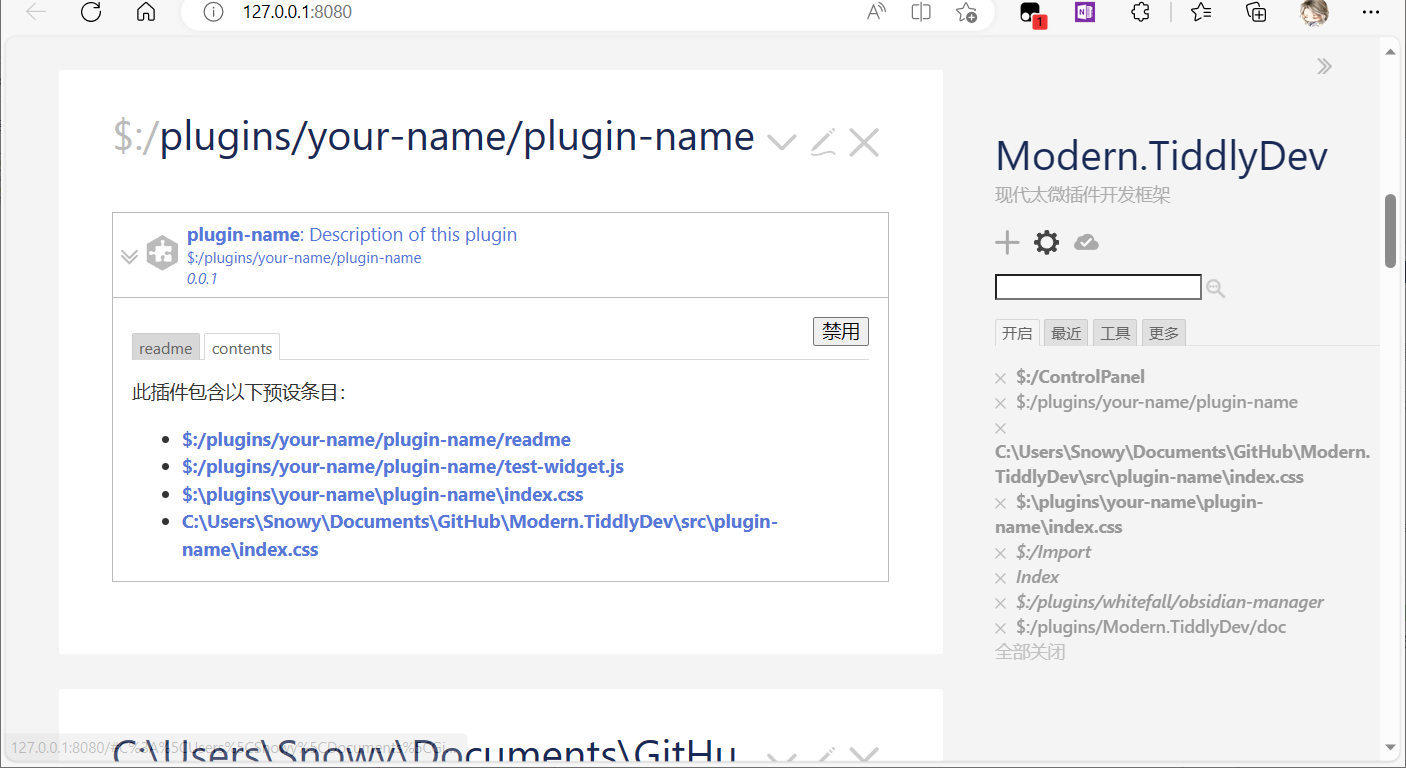Open extension icon with red badge

click(1031, 13)
